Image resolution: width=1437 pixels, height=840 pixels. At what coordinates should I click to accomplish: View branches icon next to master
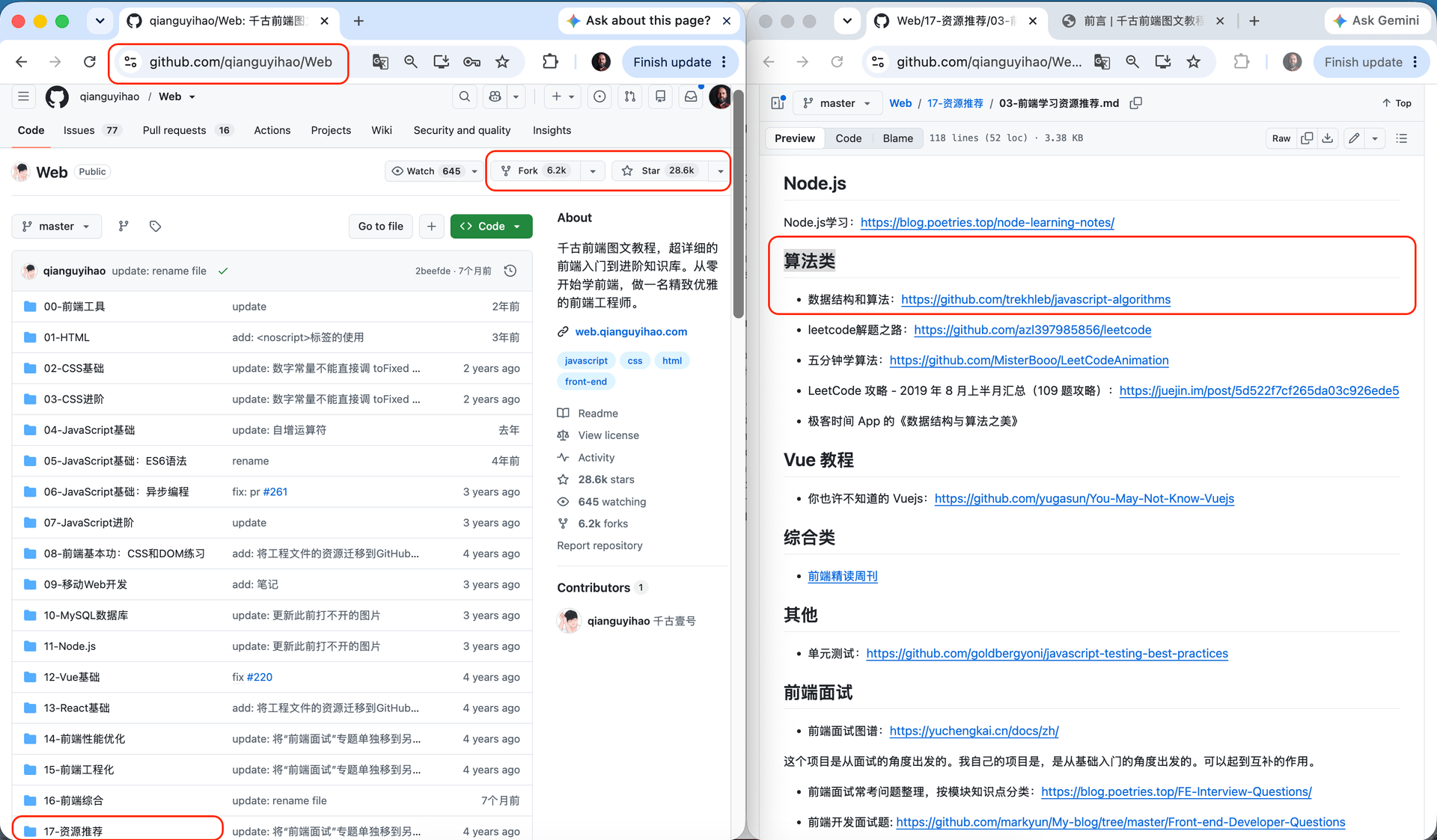pyautogui.click(x=123, y=226)
